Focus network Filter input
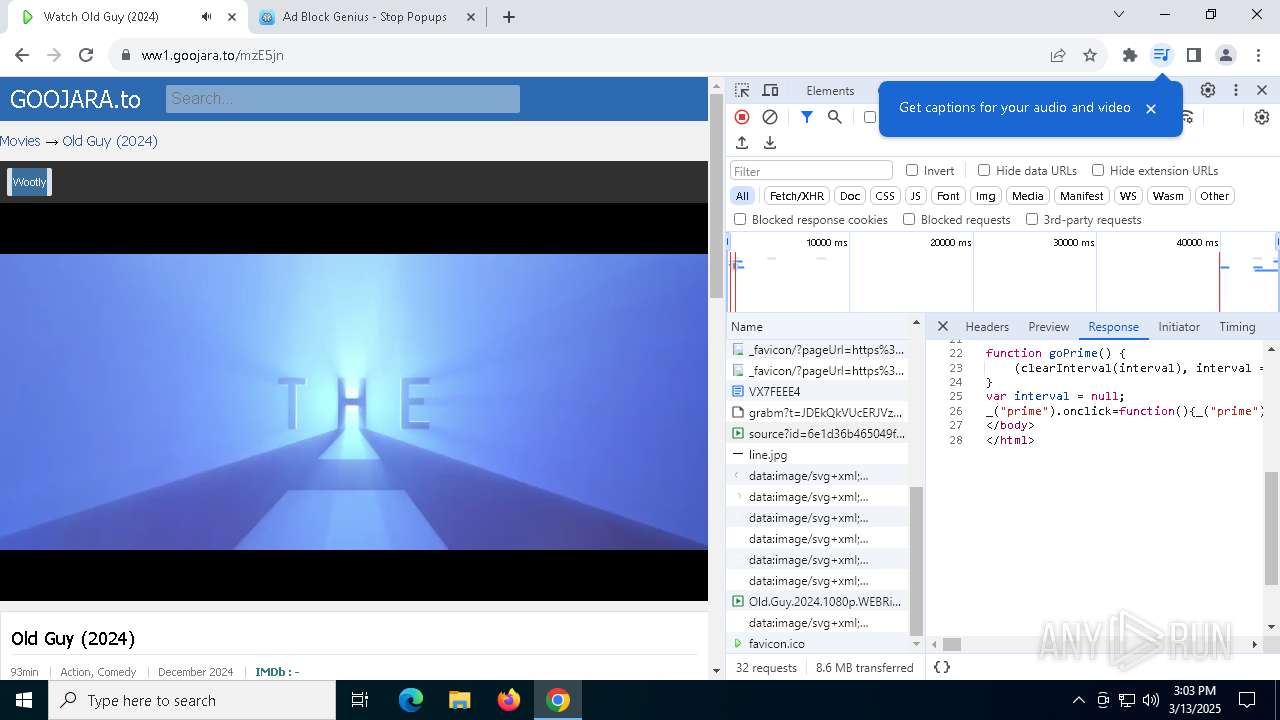 tap(811, 171)
